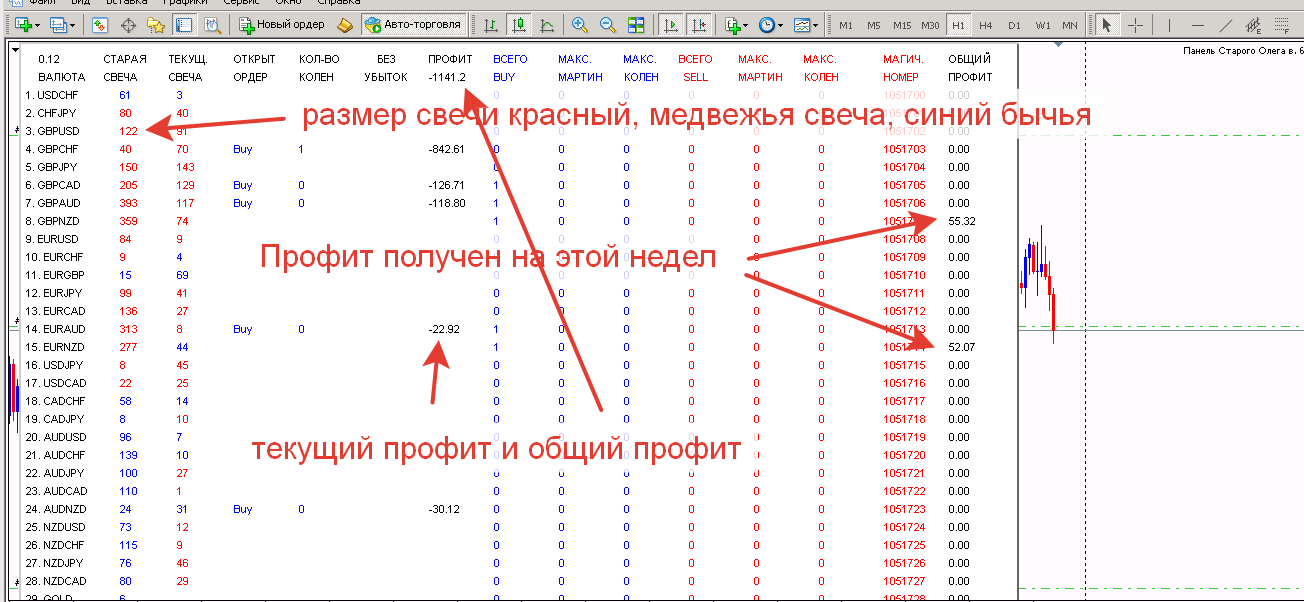Switch chart to bar chart
Screen dimensions: 1304x602
490,24
